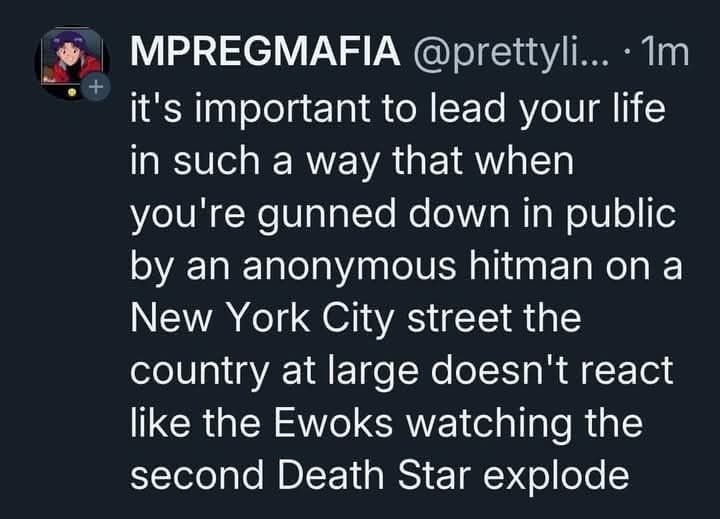This screenshot has height=519, width=720.
Task: Click the word "watching" in the tweet
Action: [x=489, y=425]
